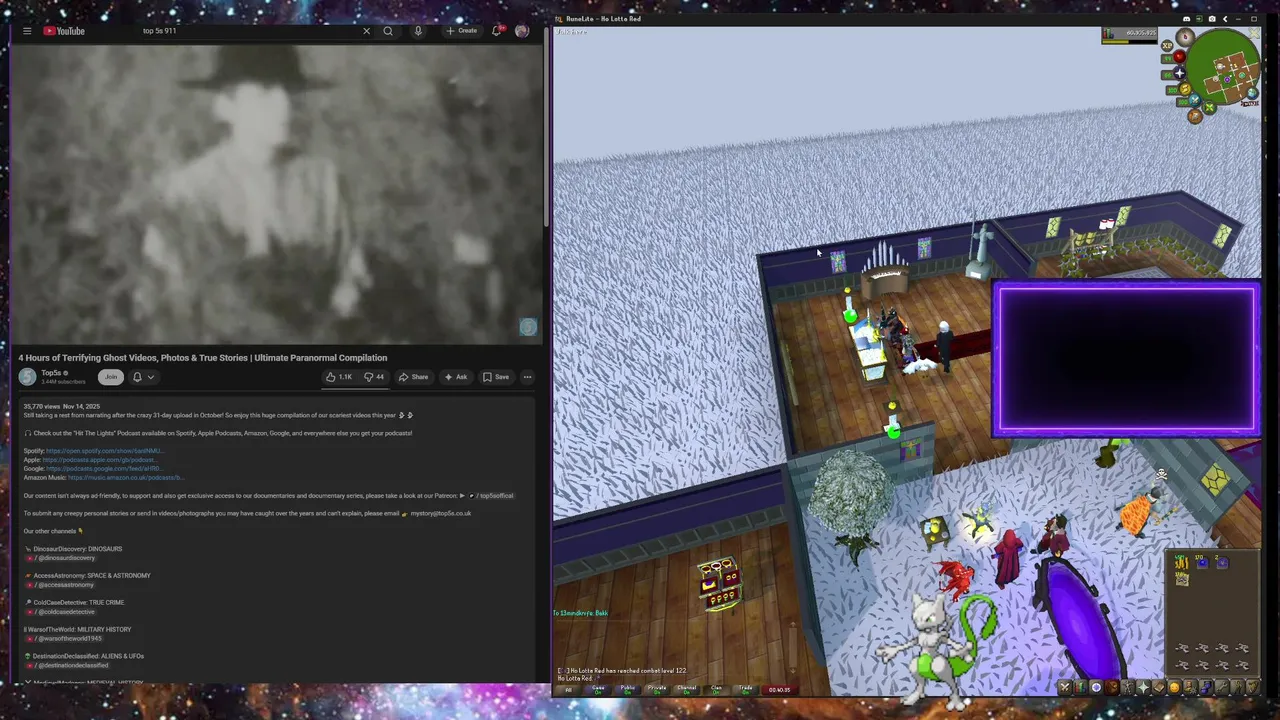Open the magic spellbook tab

coord(1159,687)
